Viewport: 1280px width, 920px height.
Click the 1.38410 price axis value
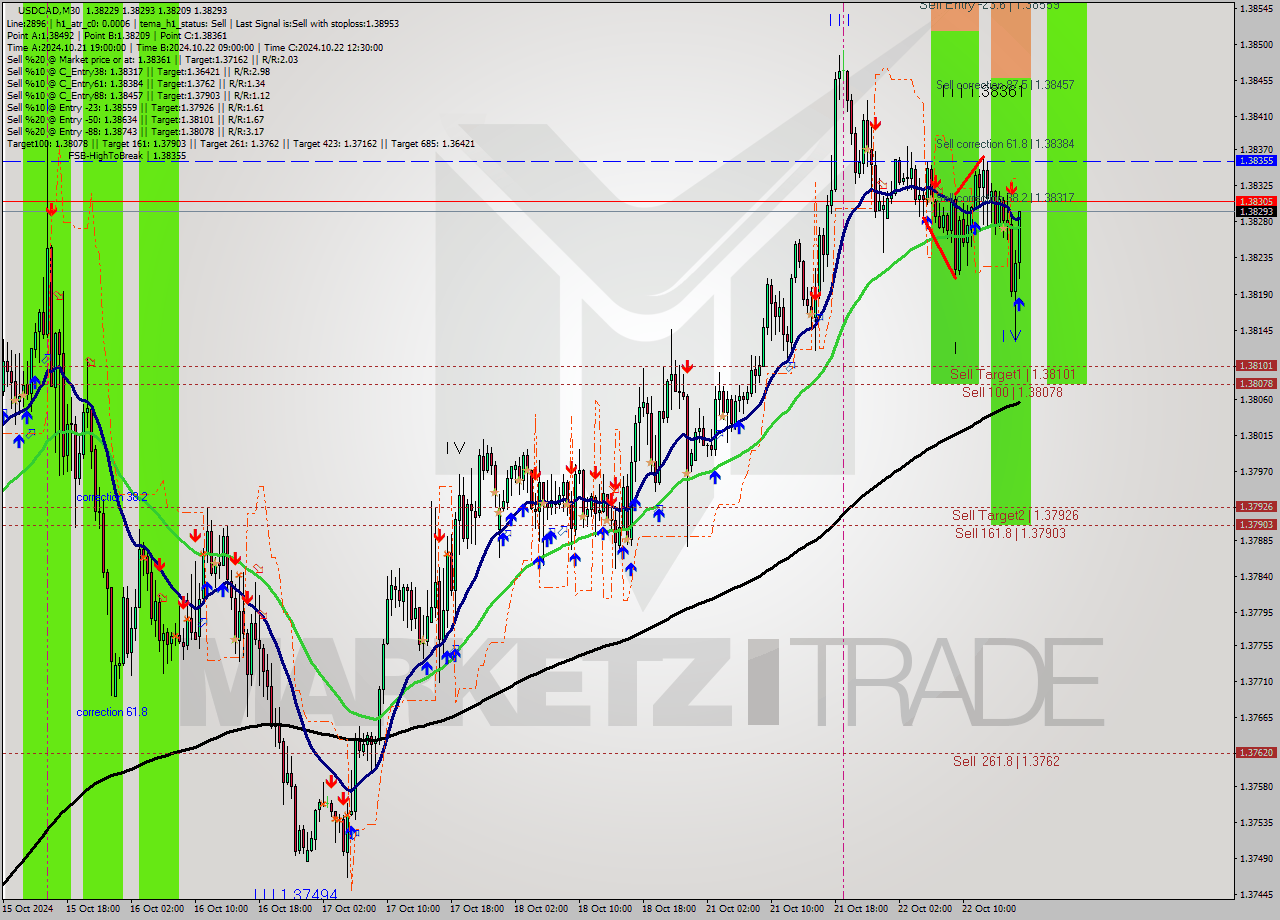[1256, 117]
